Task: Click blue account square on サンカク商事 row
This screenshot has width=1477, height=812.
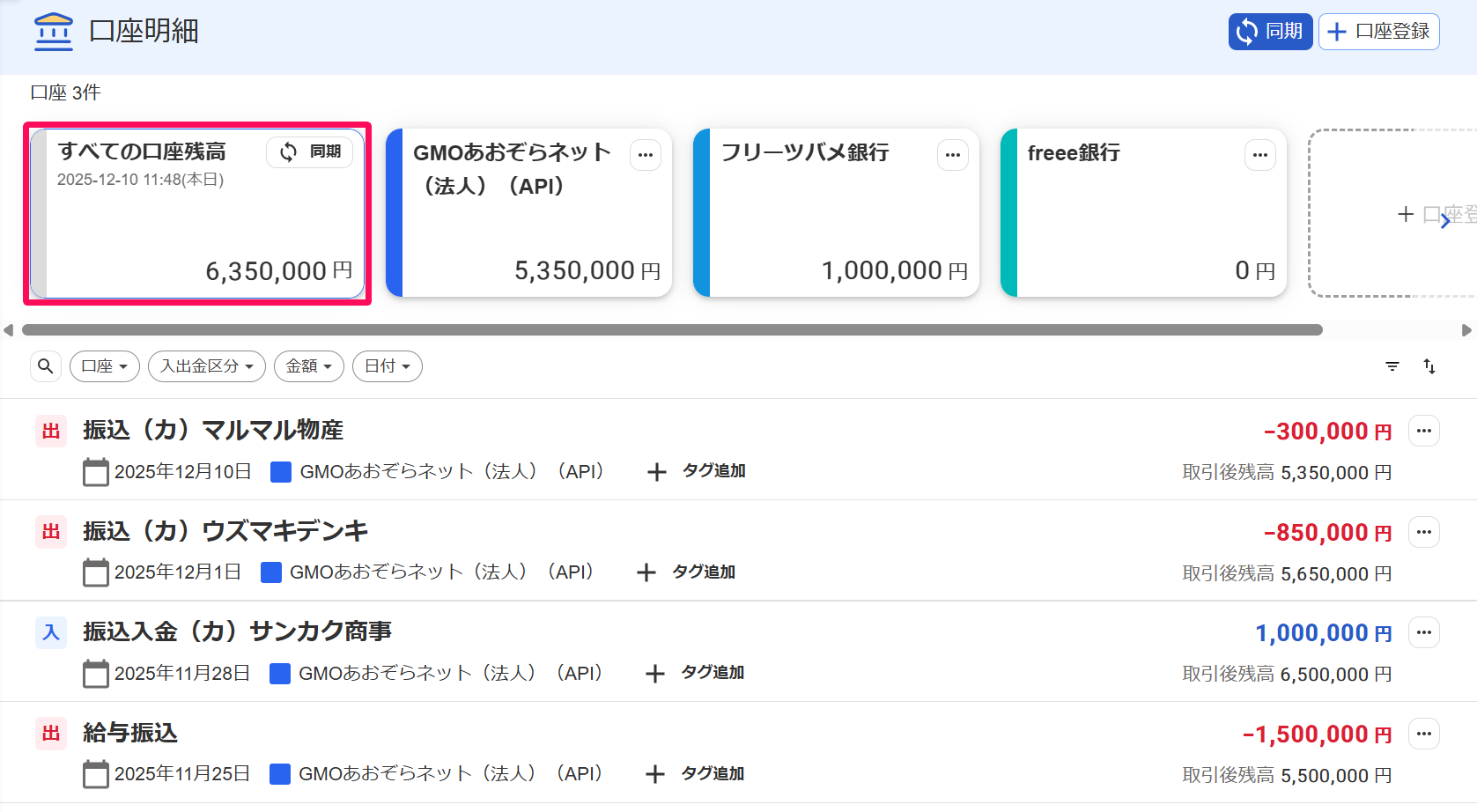Action: click(280, 674)
